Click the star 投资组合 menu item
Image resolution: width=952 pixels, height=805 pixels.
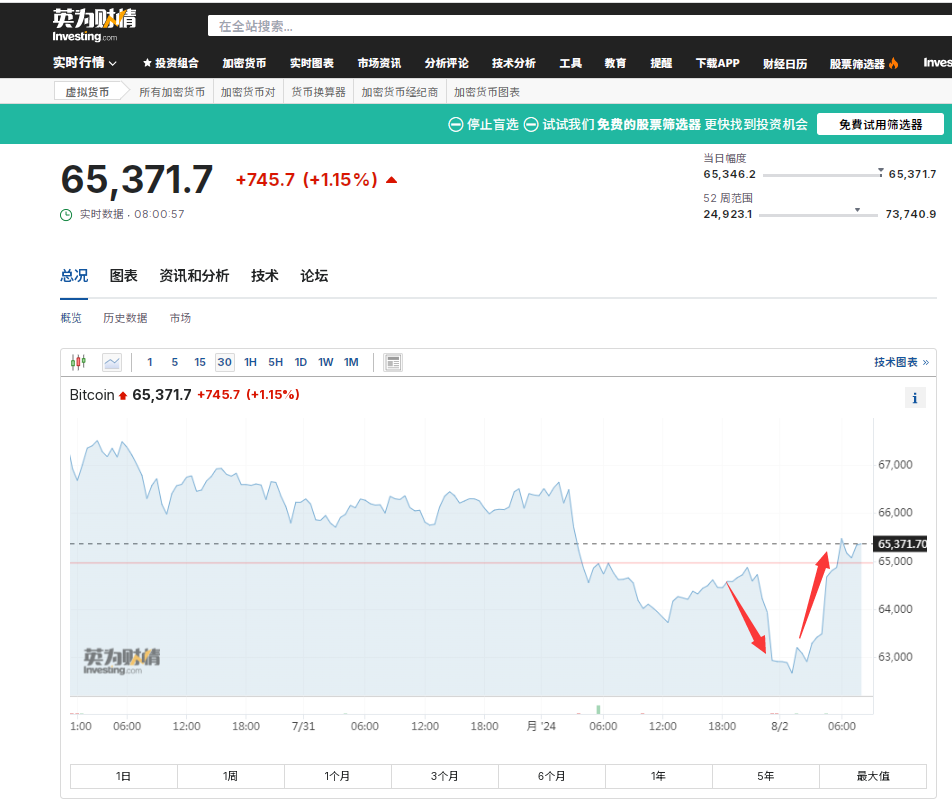point(170,63)
